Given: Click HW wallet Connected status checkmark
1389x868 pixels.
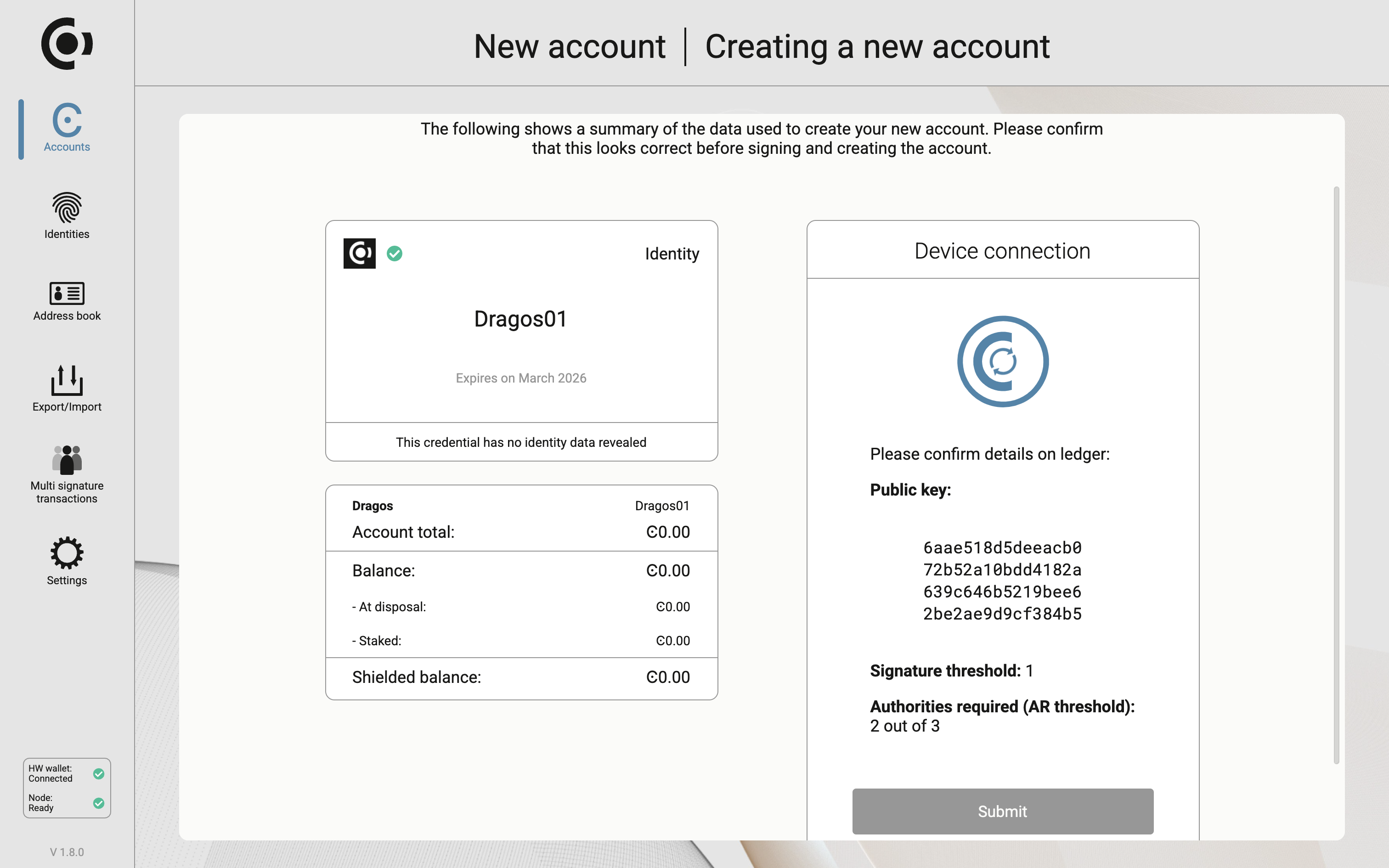Looking at the screenshot, I should point(99,774).
